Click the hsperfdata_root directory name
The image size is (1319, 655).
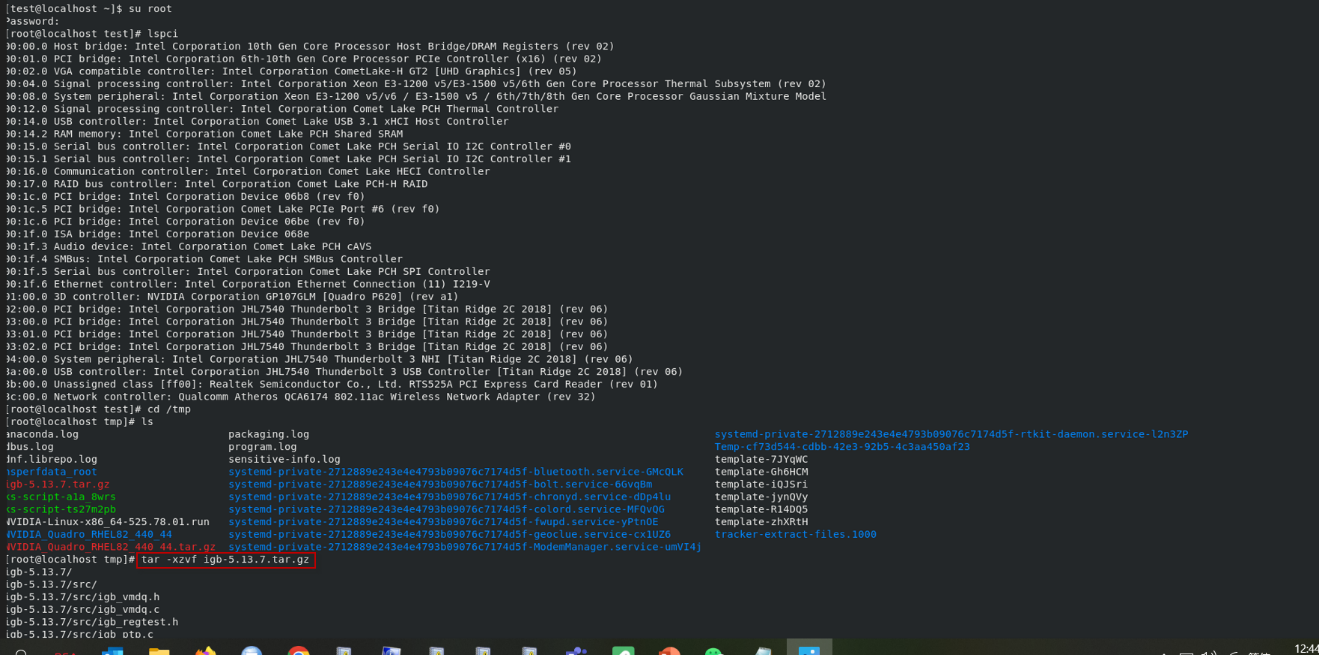(x=51, y=471)
